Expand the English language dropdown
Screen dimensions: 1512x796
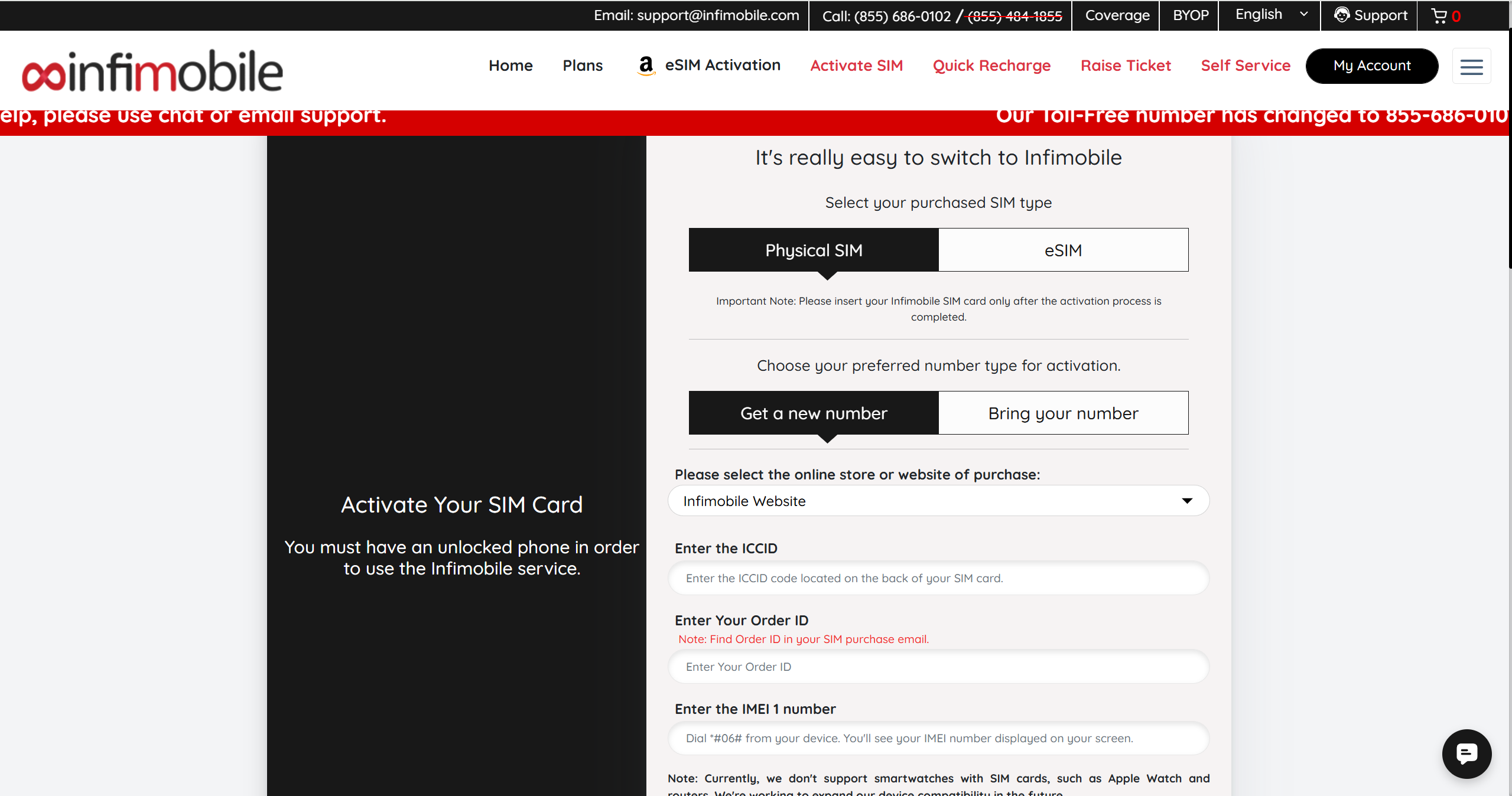coord(1271,15)
